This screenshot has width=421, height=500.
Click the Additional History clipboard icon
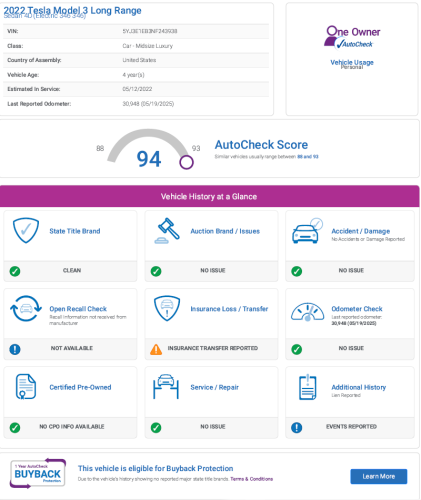point(308,387)
